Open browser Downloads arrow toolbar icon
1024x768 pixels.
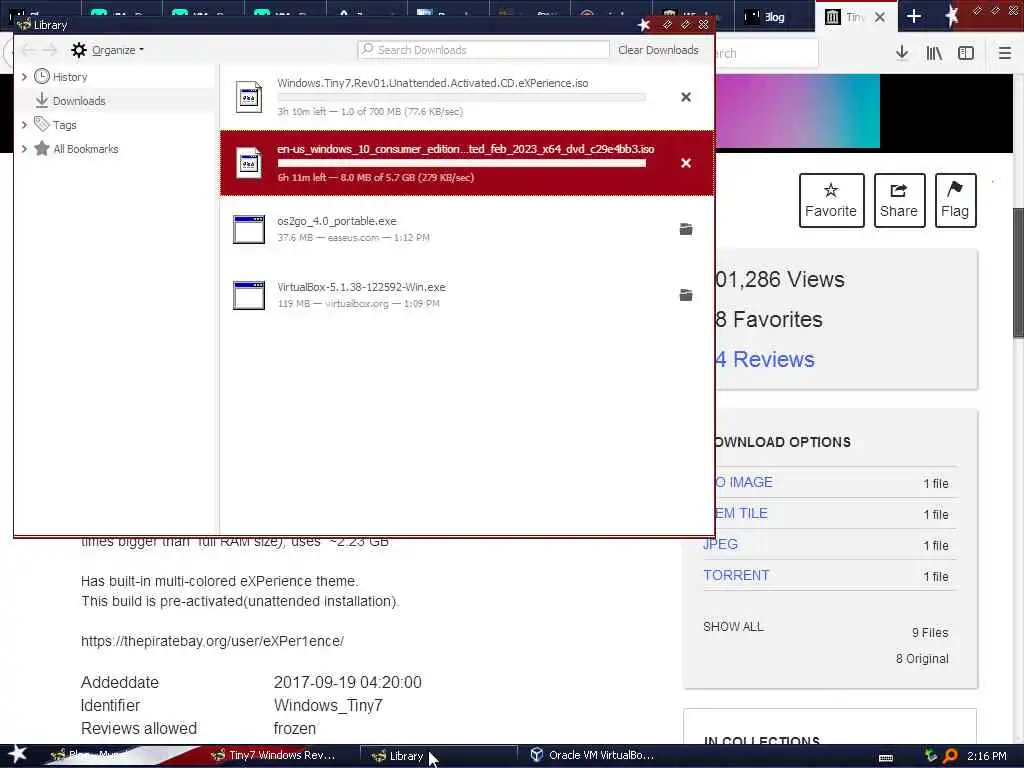[x=902, y=53]
